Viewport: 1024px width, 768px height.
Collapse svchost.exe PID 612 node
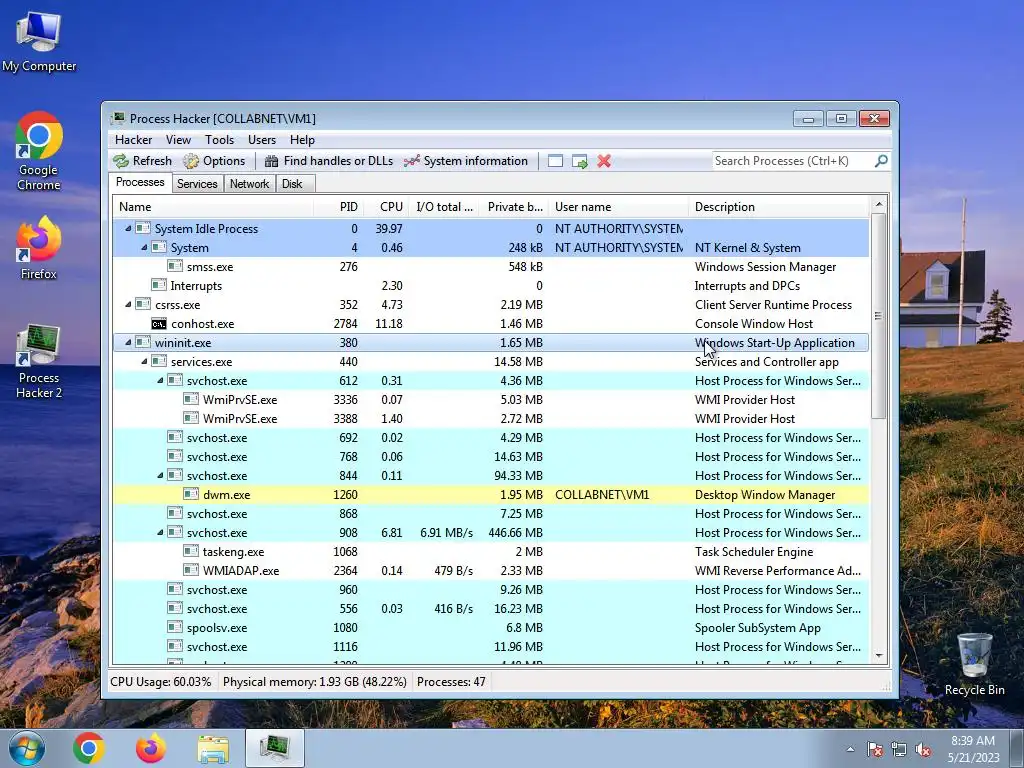[160, 380]
